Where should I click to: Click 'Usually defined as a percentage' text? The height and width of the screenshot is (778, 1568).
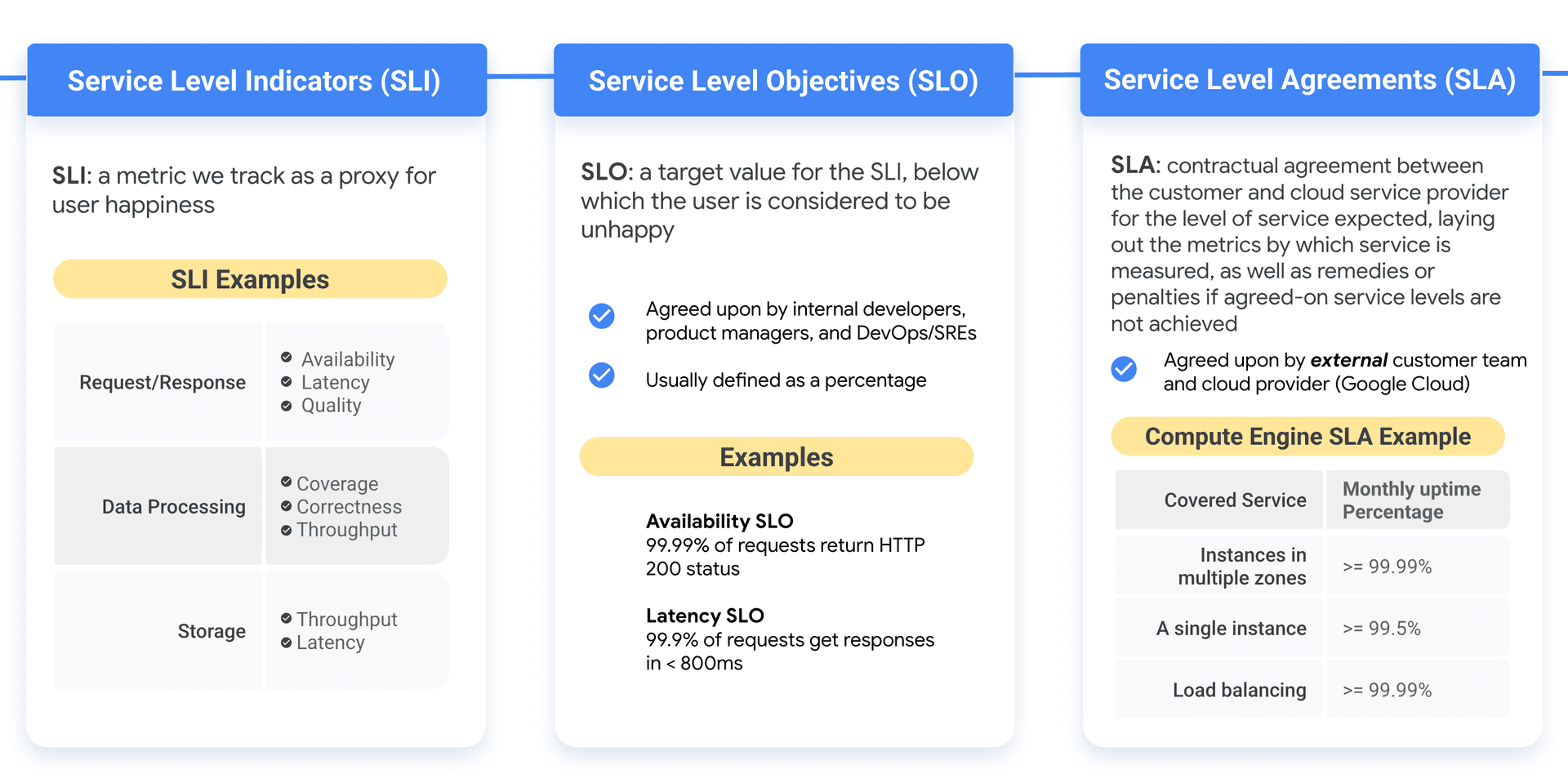point(786,380)
